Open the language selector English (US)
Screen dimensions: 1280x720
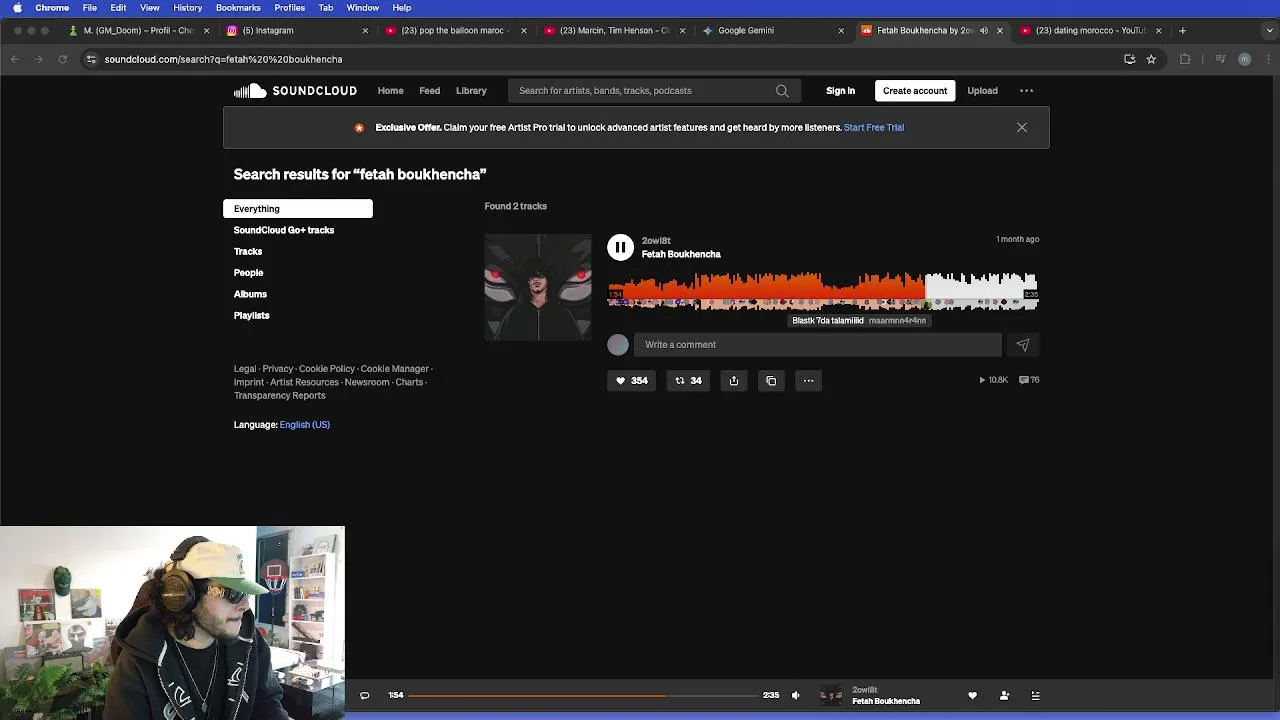point(304,425)
